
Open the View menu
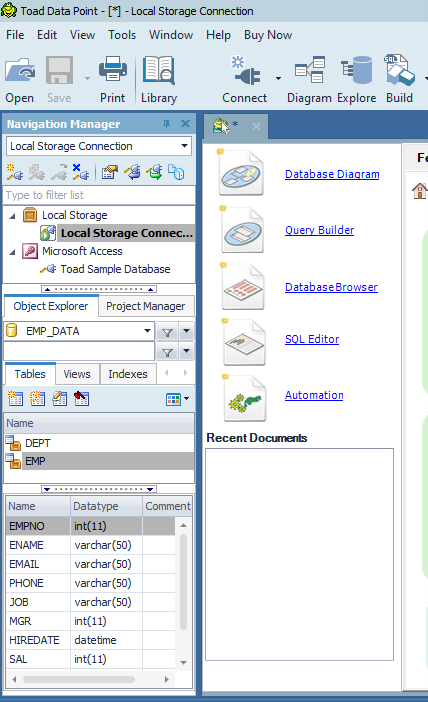click(82, 35)
